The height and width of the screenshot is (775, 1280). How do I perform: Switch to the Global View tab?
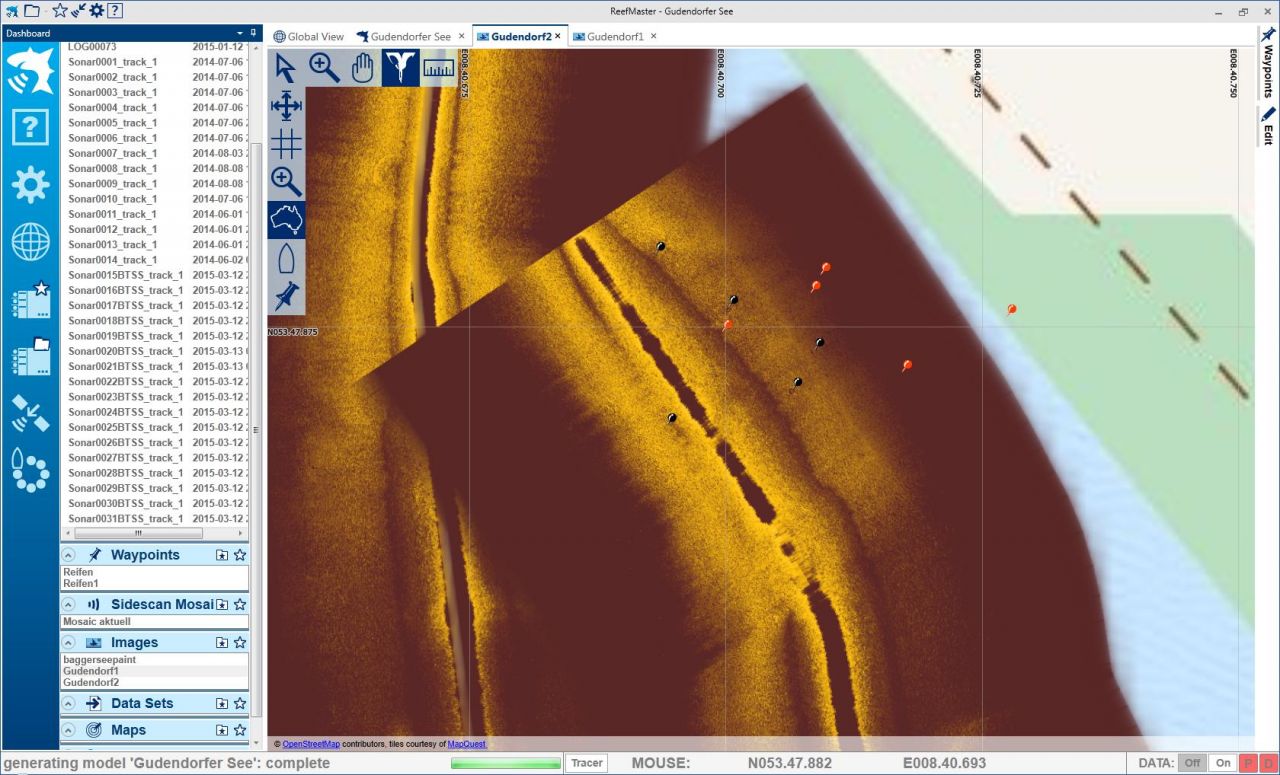pos(308,37)
